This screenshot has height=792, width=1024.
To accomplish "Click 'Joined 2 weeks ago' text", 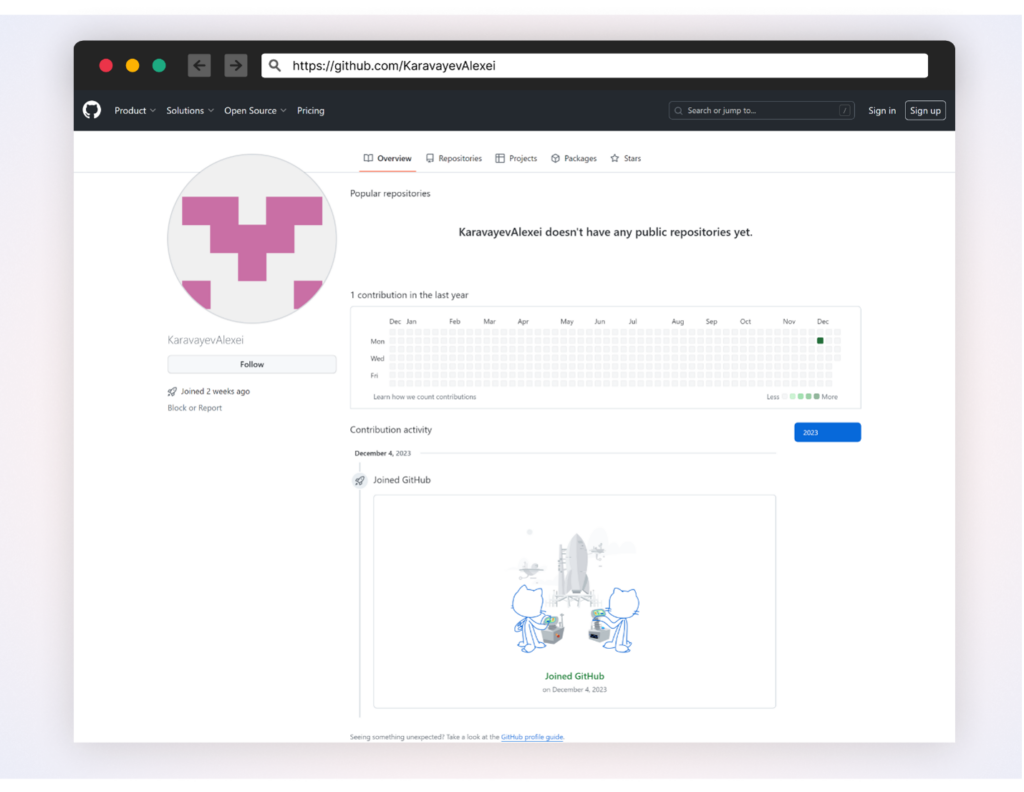I will tap(215, 391).
